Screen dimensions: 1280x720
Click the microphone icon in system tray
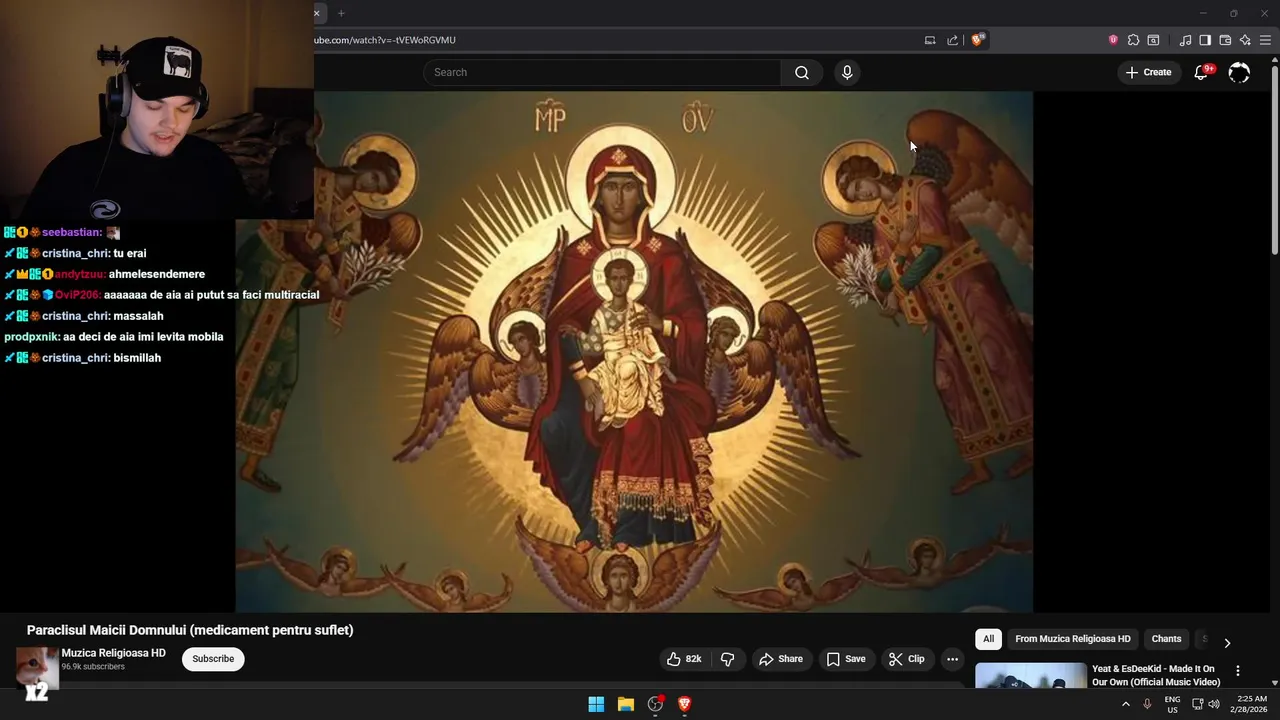tap(1147, 704)
